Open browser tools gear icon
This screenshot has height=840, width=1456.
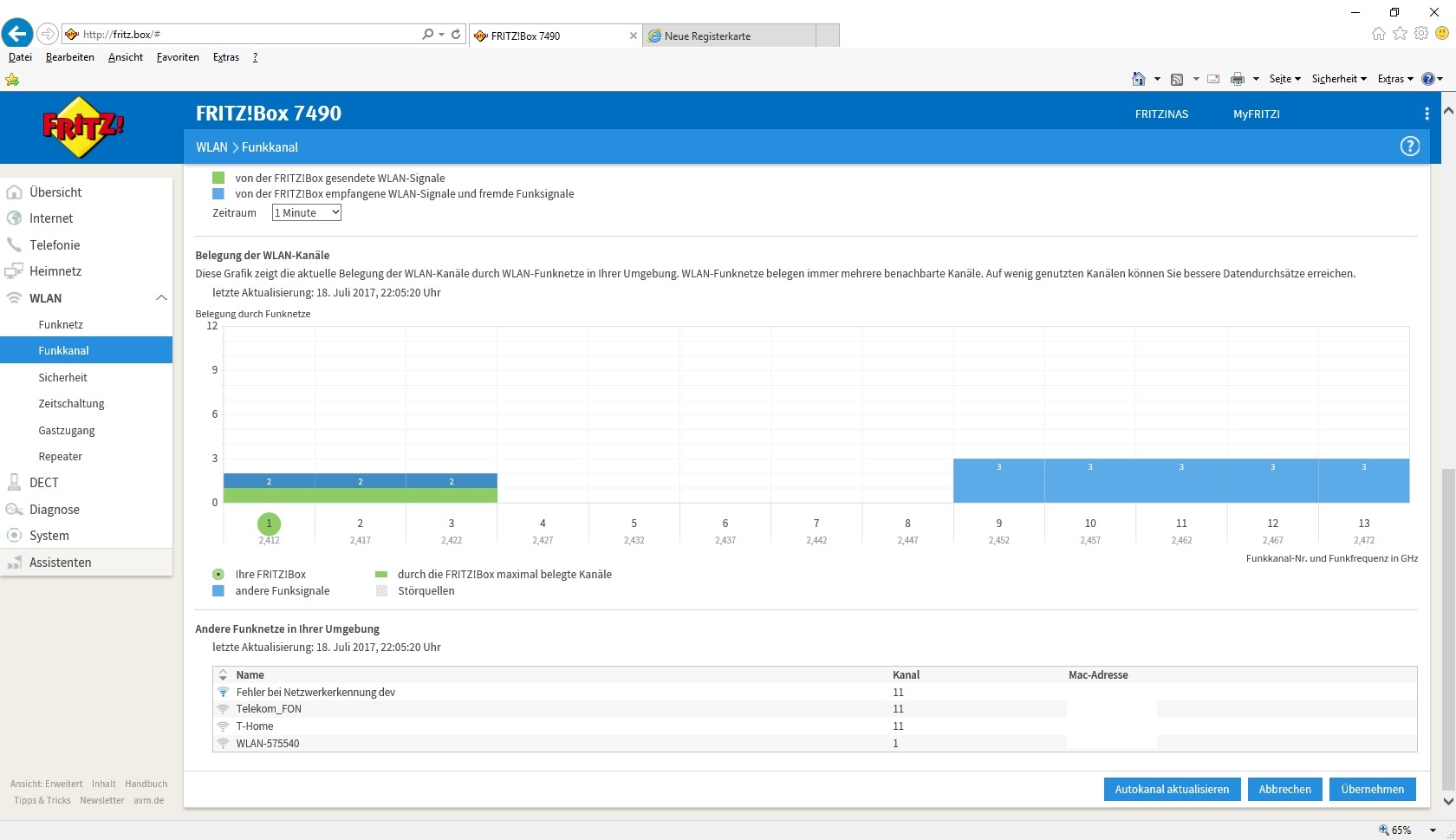point(1421,34)
